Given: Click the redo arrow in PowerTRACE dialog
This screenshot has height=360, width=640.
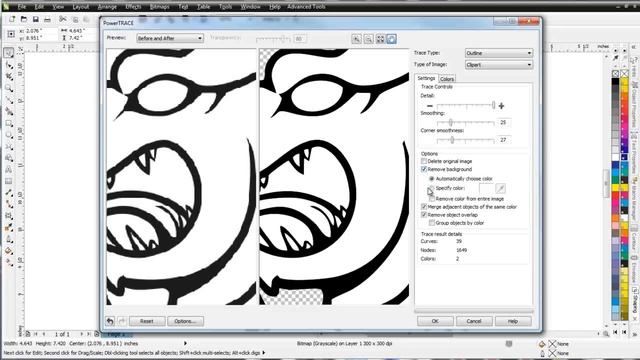Looking at the screenshot, I should 122,321.
